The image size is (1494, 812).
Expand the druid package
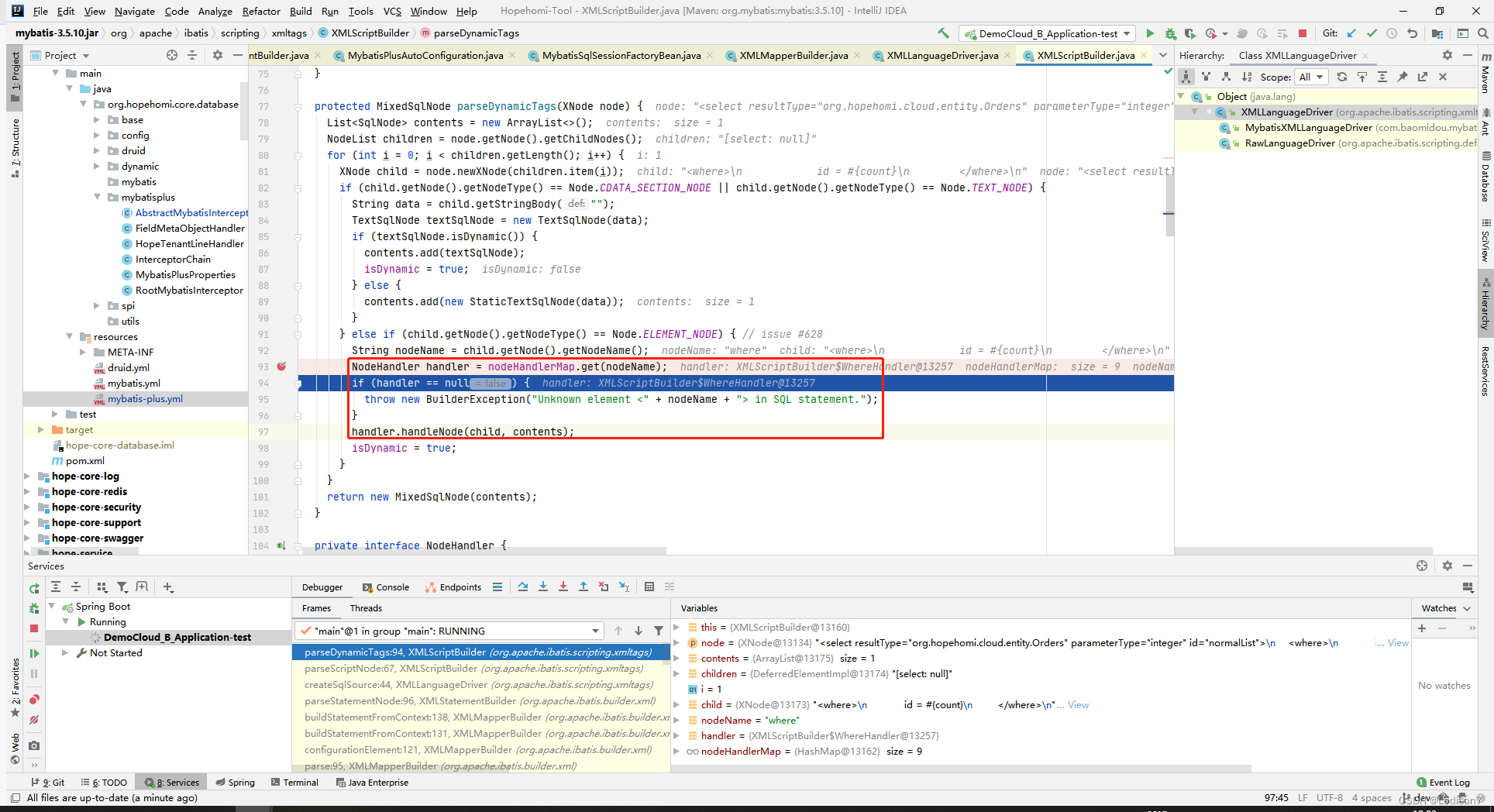[x=97, y=151]
